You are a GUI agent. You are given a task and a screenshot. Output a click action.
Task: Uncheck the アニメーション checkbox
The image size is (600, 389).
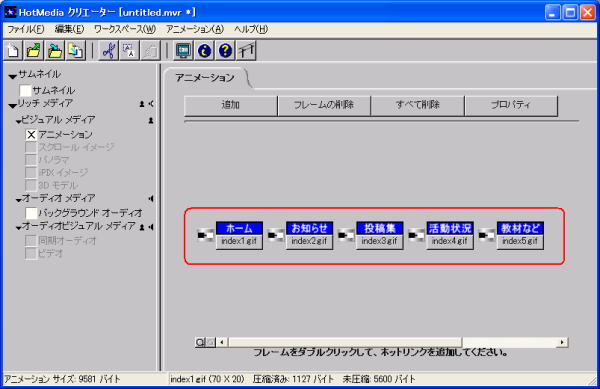31,135
